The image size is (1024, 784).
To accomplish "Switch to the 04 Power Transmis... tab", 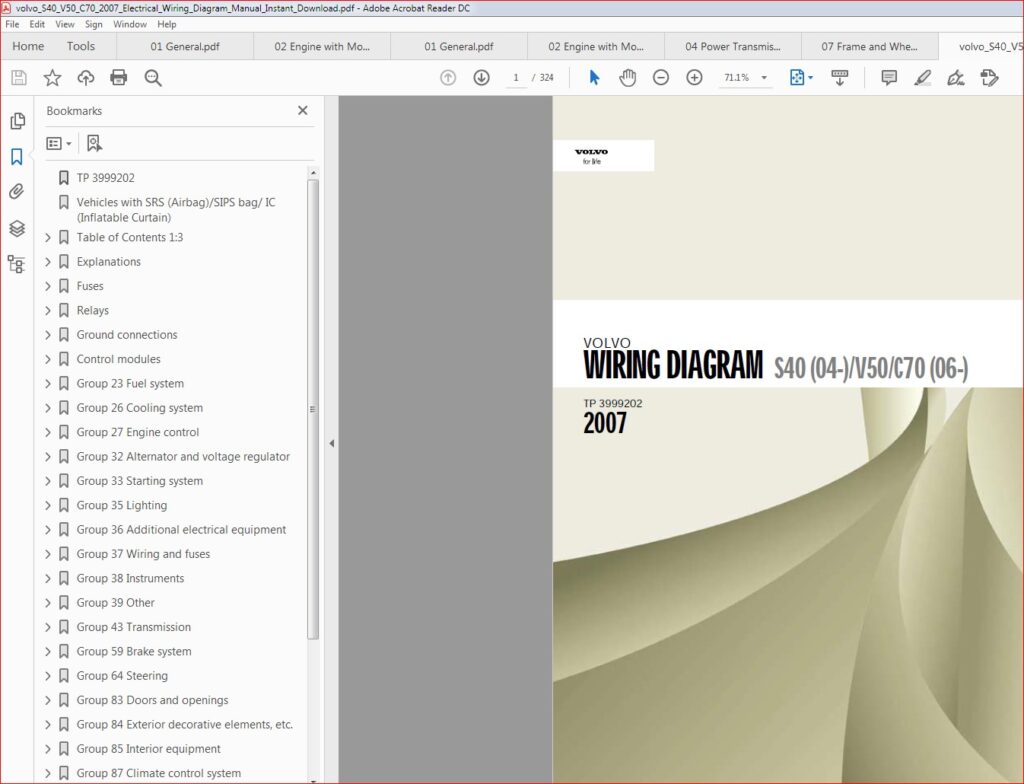I will [733, 46].
